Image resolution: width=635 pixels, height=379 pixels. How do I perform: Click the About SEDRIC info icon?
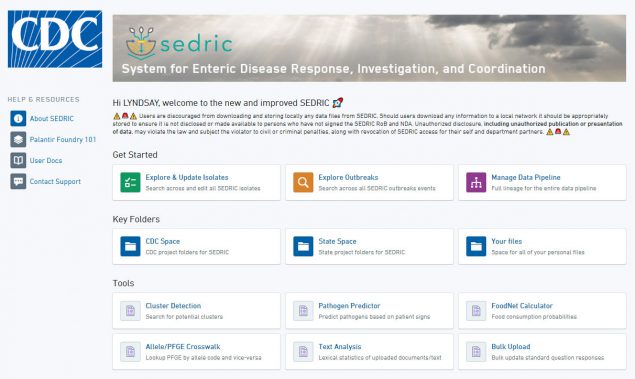(18, 119)
